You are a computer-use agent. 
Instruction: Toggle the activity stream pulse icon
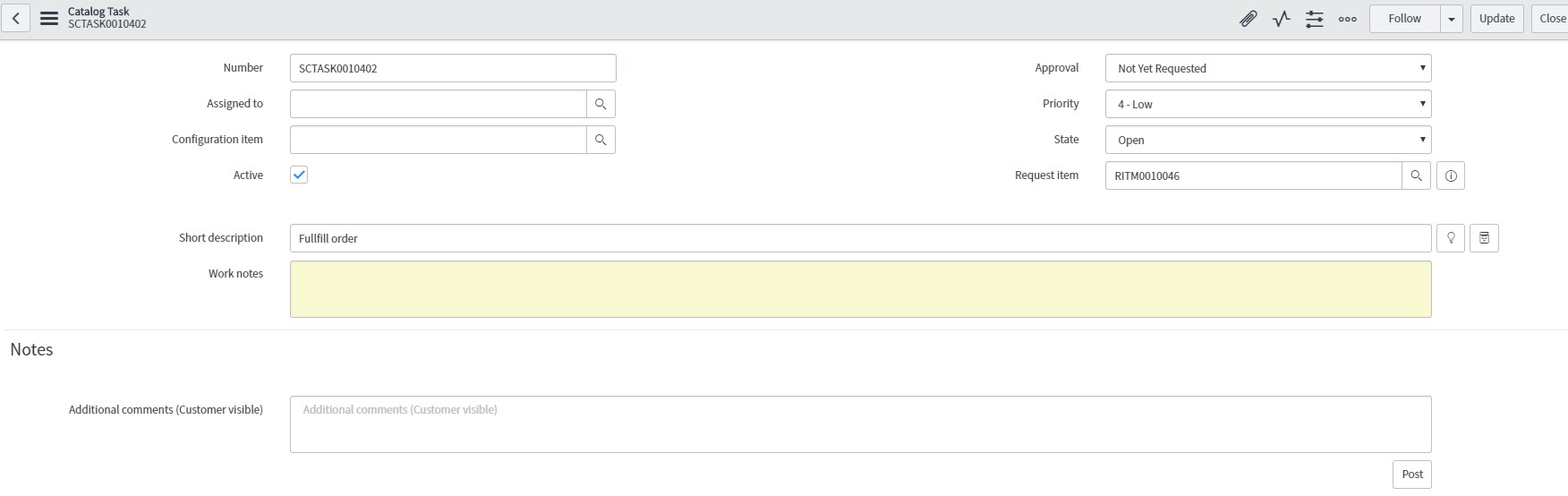(1282, 18)
